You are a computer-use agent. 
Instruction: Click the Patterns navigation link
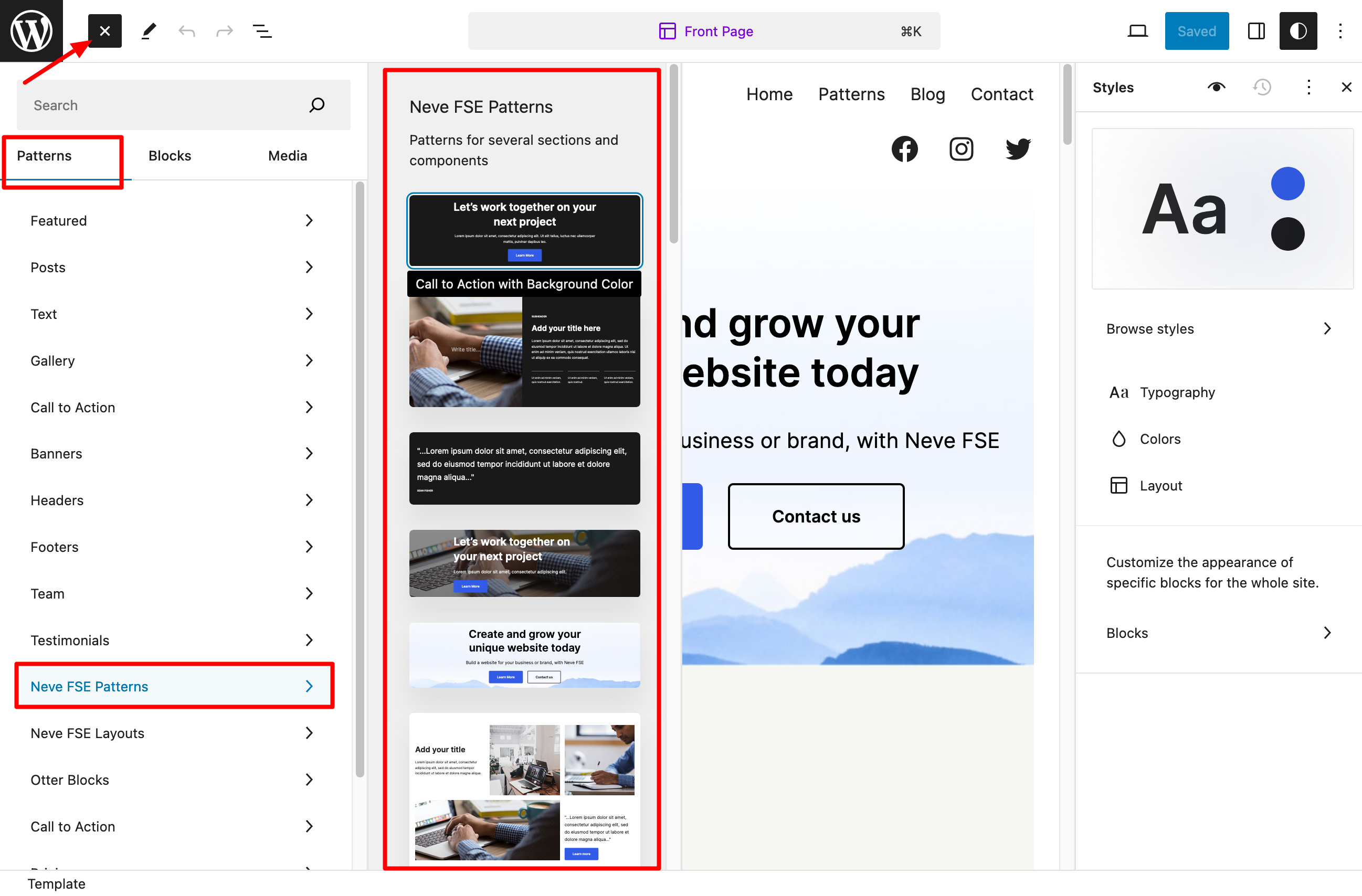click(x=851, y=94)
